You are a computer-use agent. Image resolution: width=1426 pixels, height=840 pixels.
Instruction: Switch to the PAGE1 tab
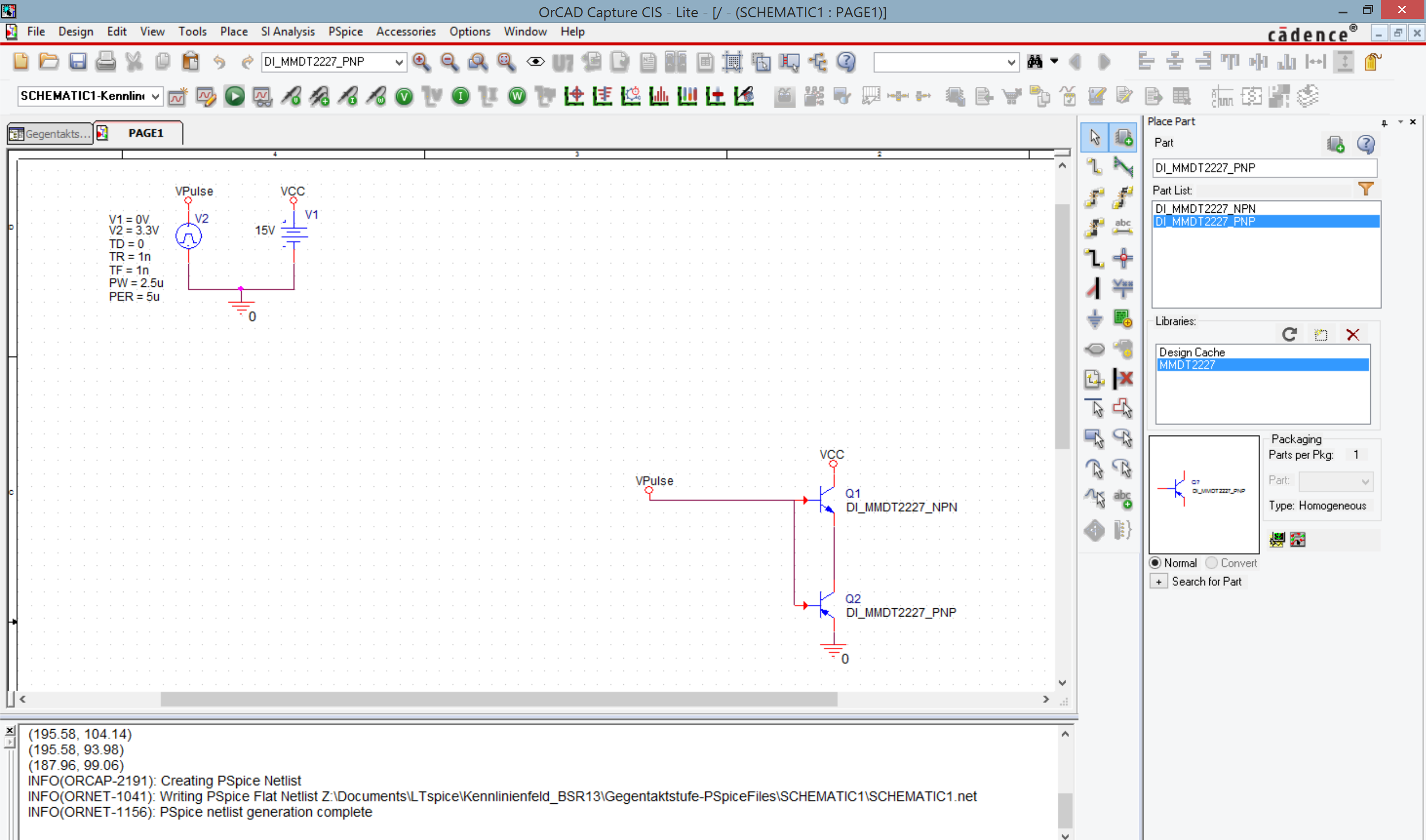(x=139, y=133)
